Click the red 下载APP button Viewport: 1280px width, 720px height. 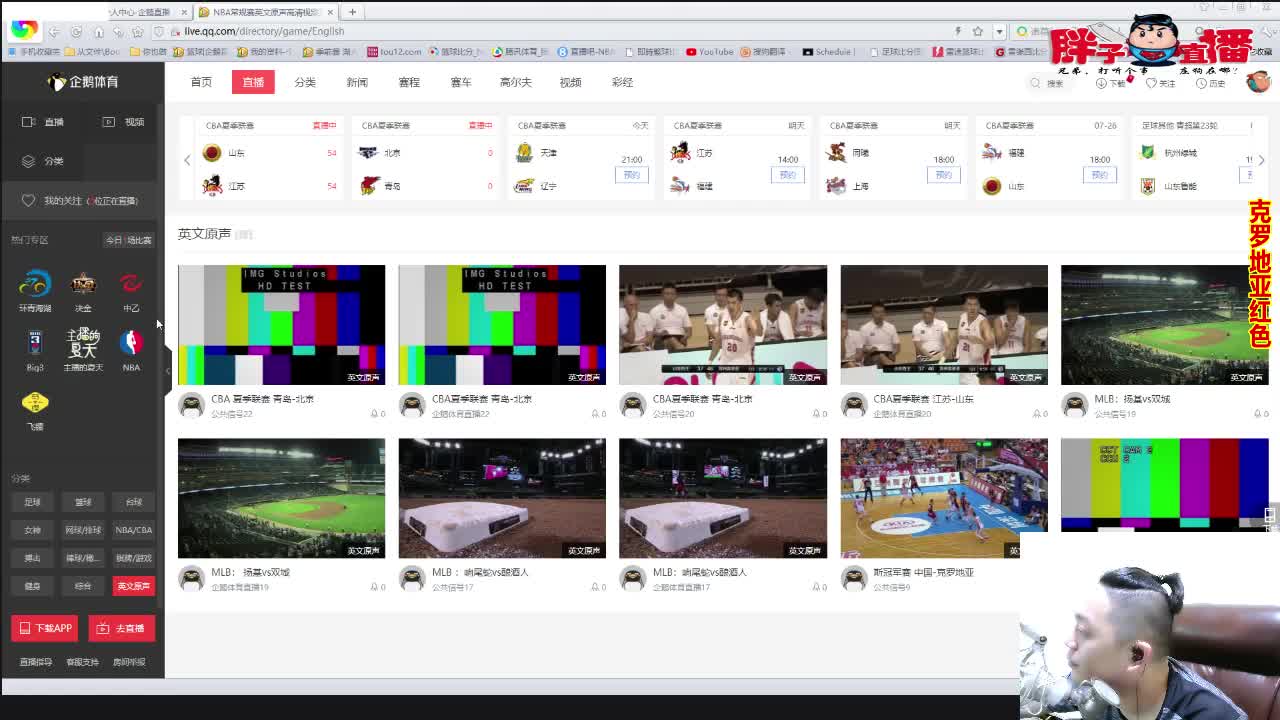click(45, 628)
